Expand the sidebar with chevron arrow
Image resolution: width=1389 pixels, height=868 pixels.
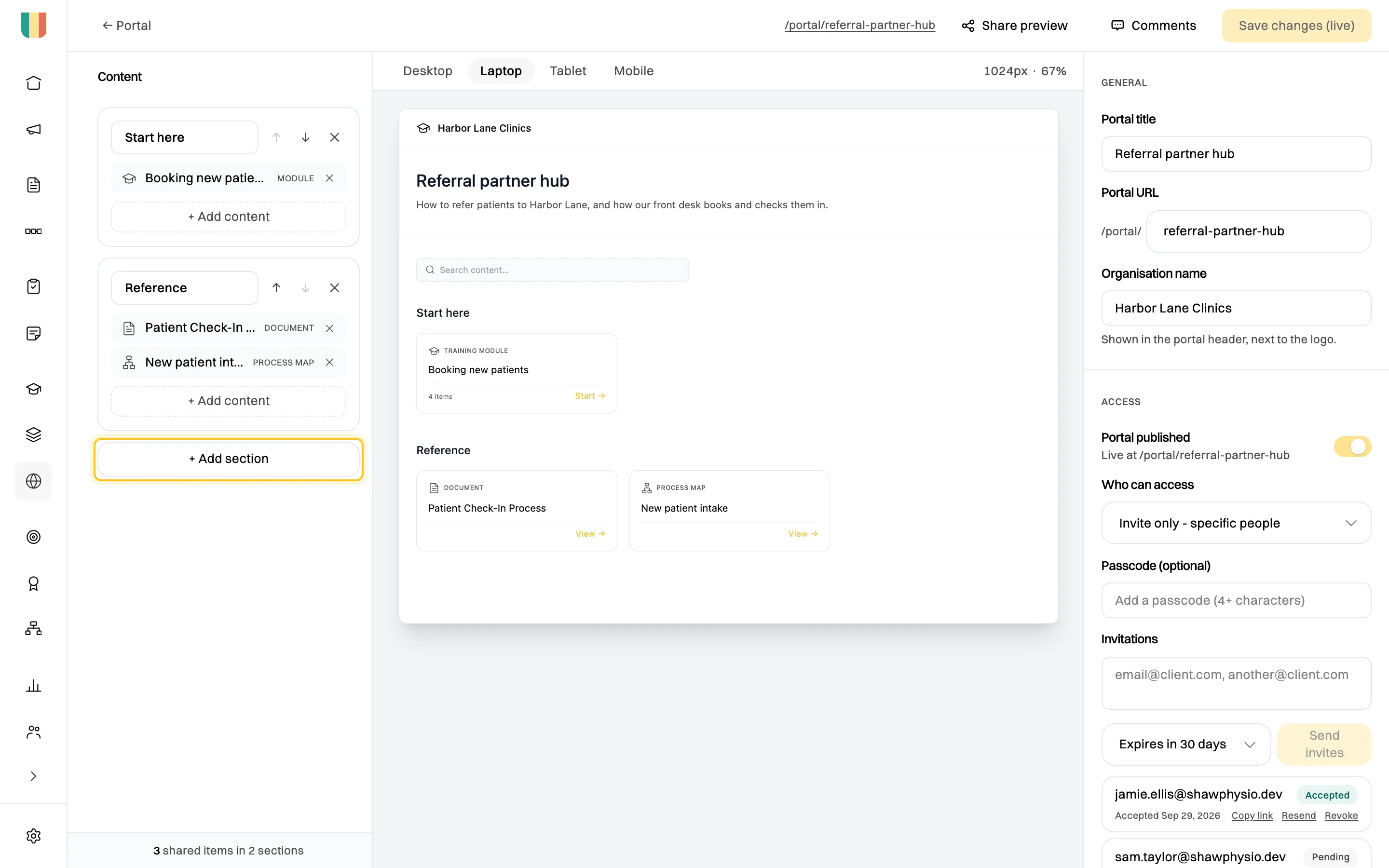coord(33,776)
